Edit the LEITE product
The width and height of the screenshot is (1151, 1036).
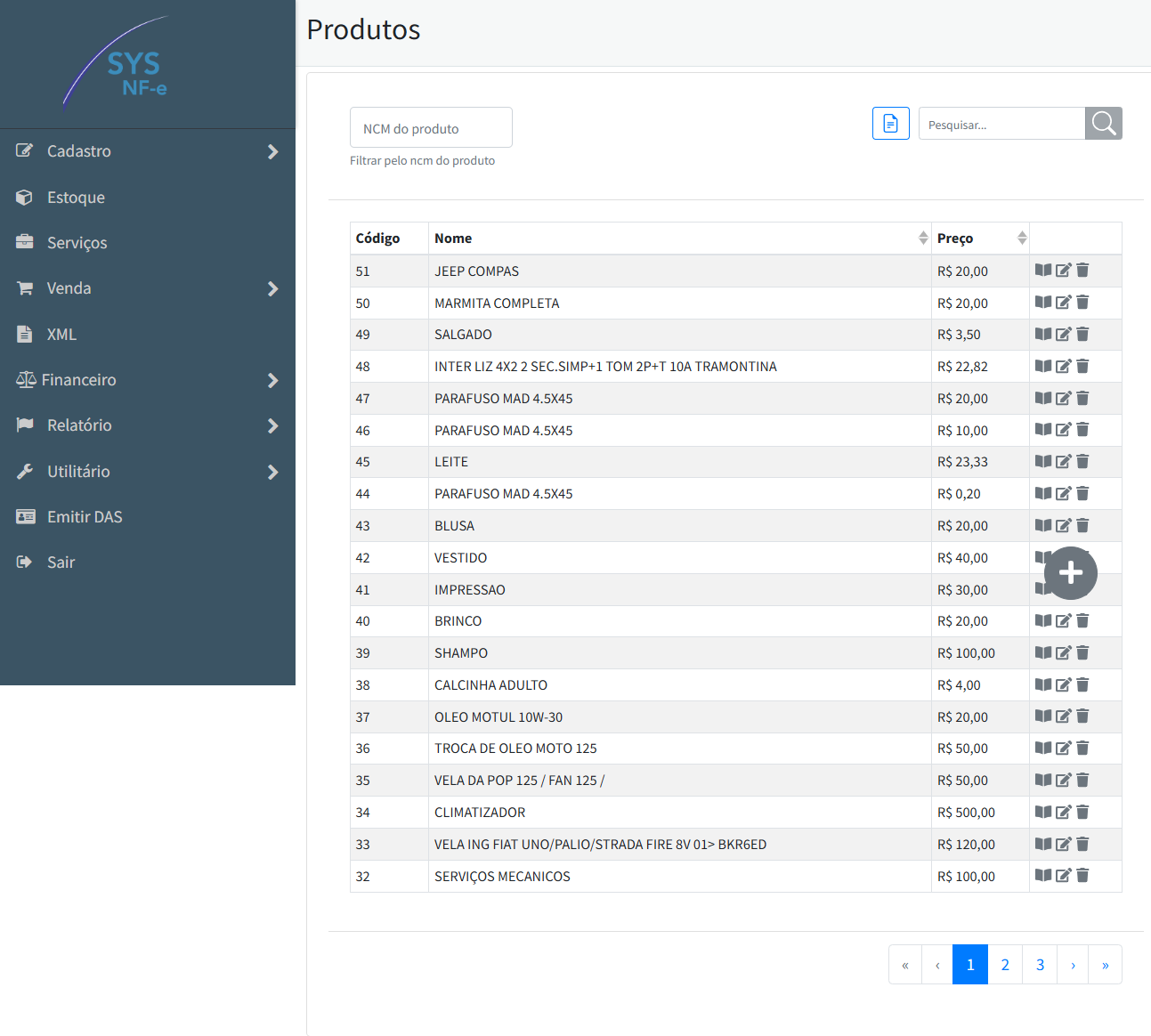click(1064, 461)
